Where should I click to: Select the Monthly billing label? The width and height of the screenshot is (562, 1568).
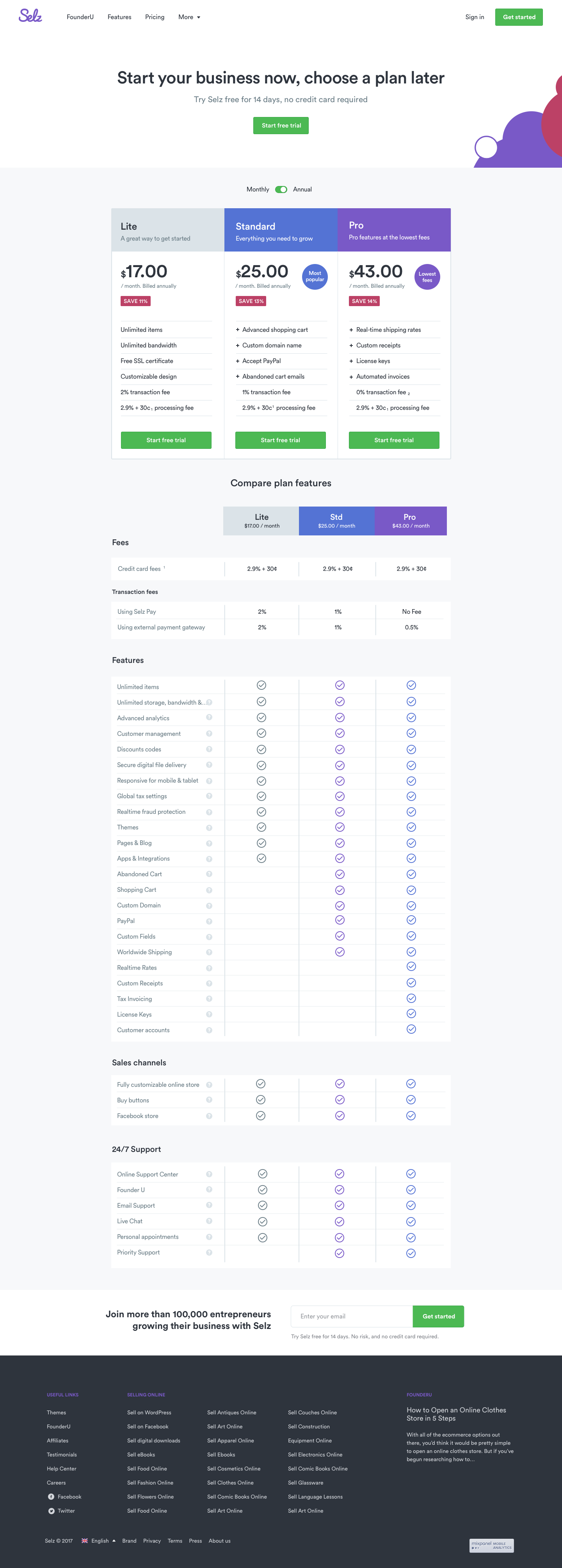point(258,189)
